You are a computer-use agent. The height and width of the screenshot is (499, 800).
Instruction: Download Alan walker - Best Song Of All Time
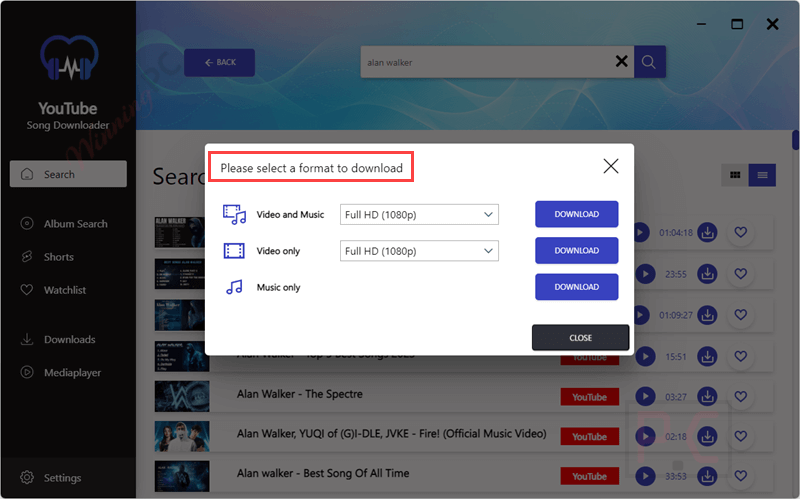coord(707,476)
